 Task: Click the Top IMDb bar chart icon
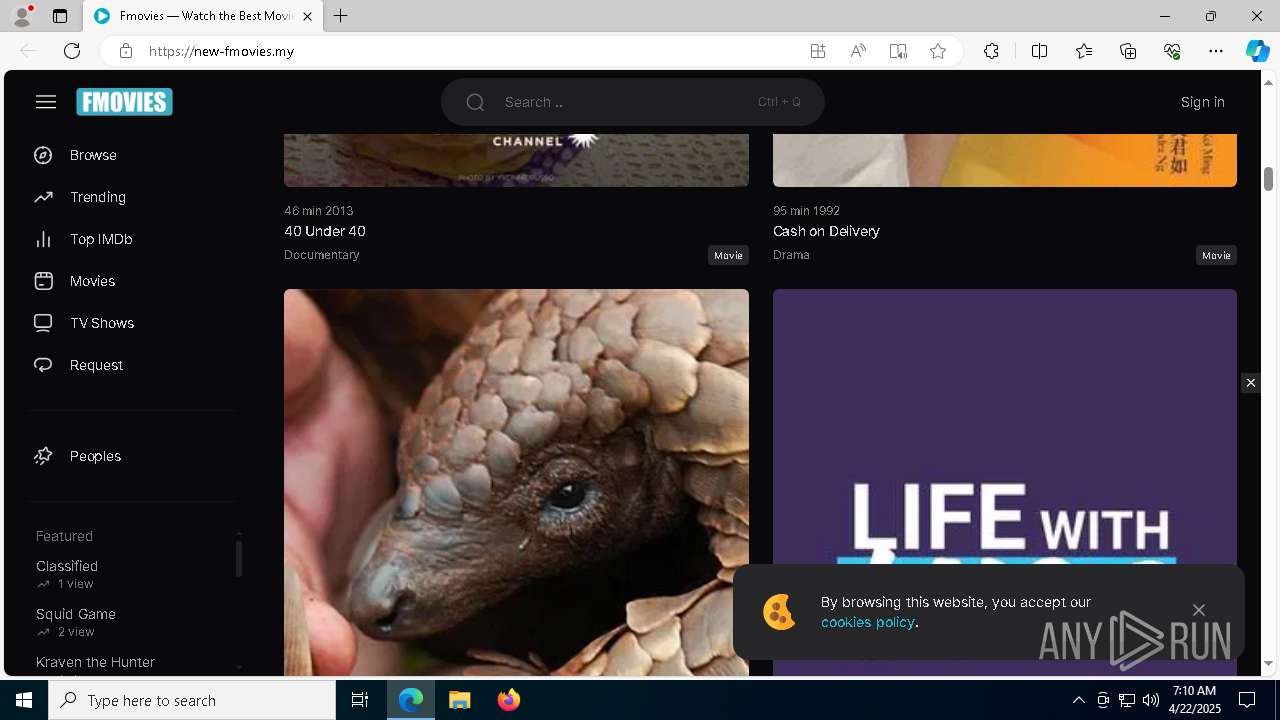[x=43, y=239]
